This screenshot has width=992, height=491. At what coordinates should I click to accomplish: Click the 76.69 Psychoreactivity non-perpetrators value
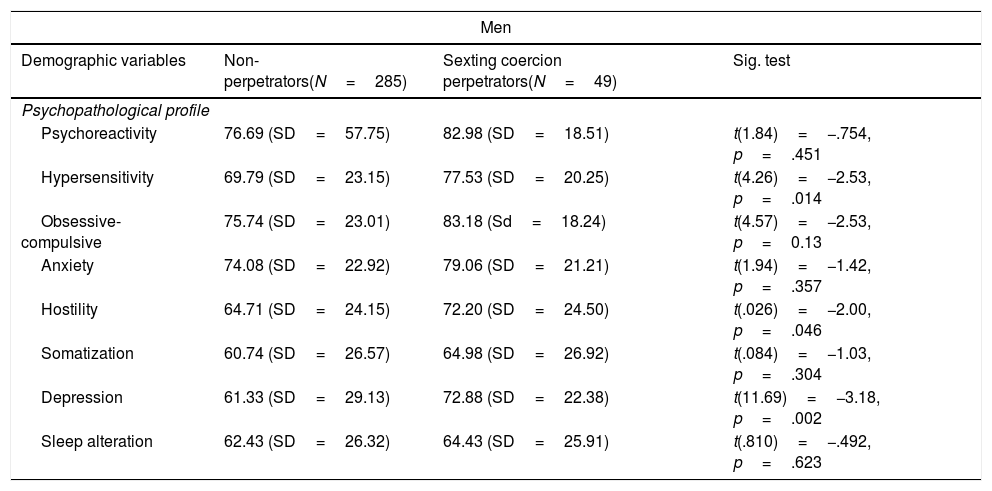click(306, 134)
